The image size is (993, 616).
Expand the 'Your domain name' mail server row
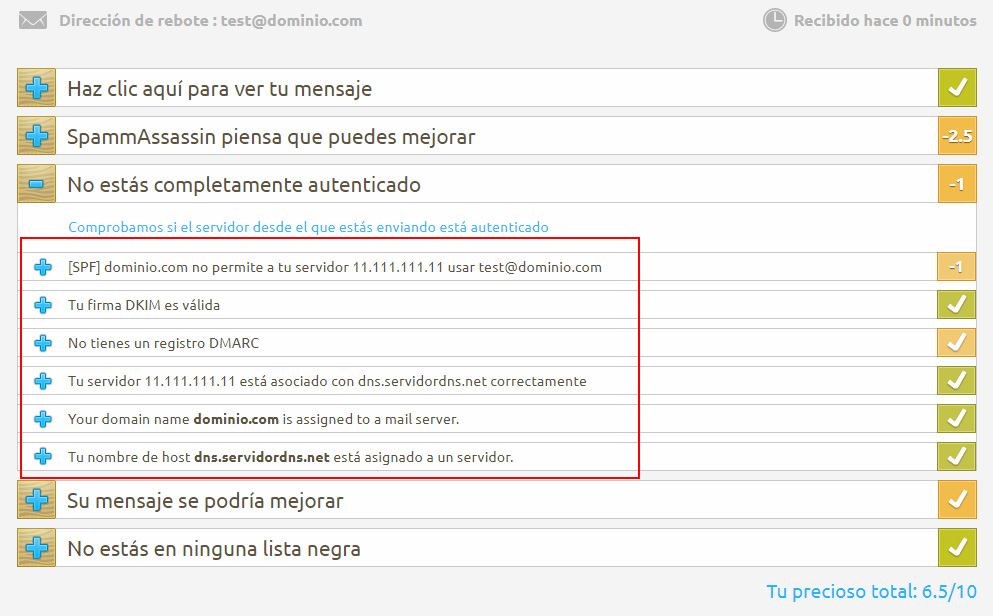click(x=43, y=419)
